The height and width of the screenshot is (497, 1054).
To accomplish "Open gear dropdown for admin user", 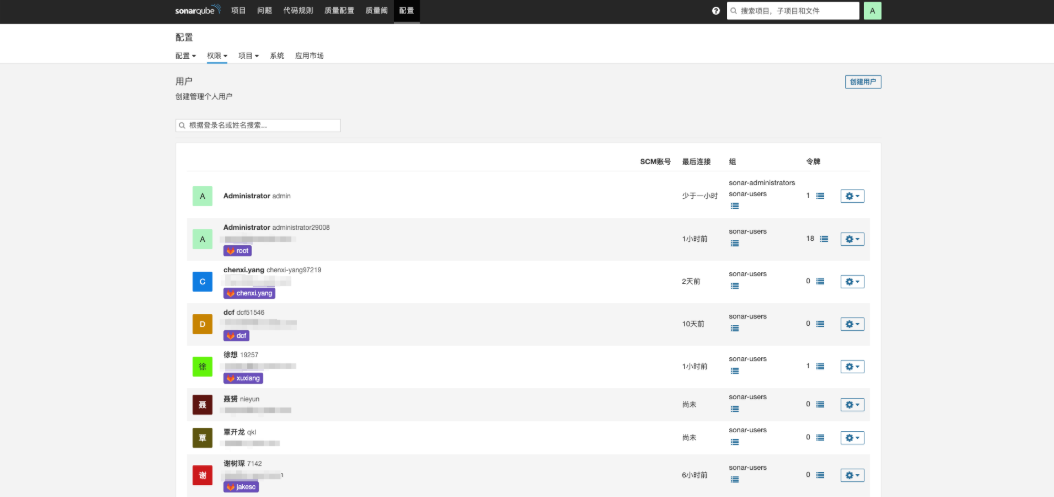I will point(852,196).
